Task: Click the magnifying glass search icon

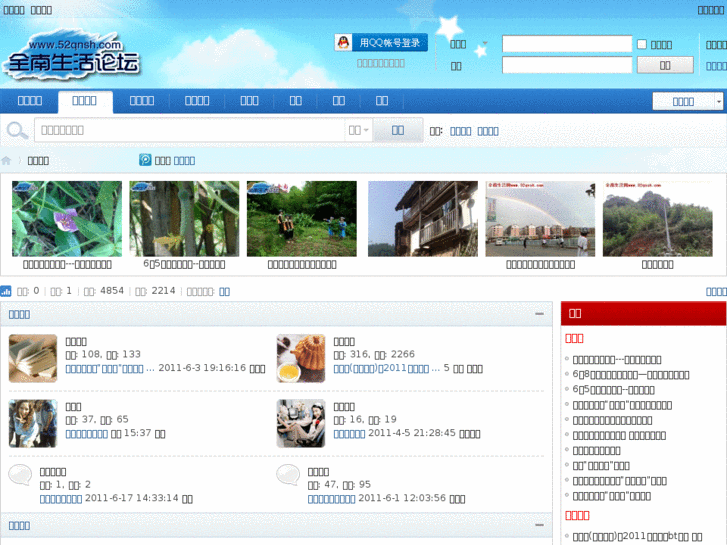Action: 17,130
